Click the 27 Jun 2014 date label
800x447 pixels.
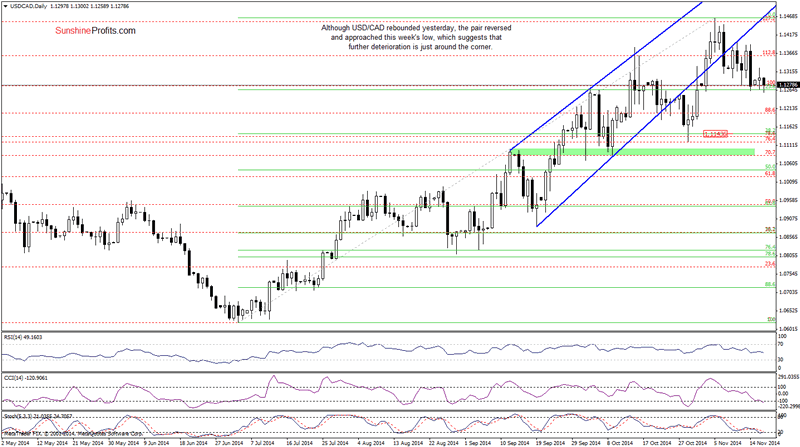click(x=229, y=443)
